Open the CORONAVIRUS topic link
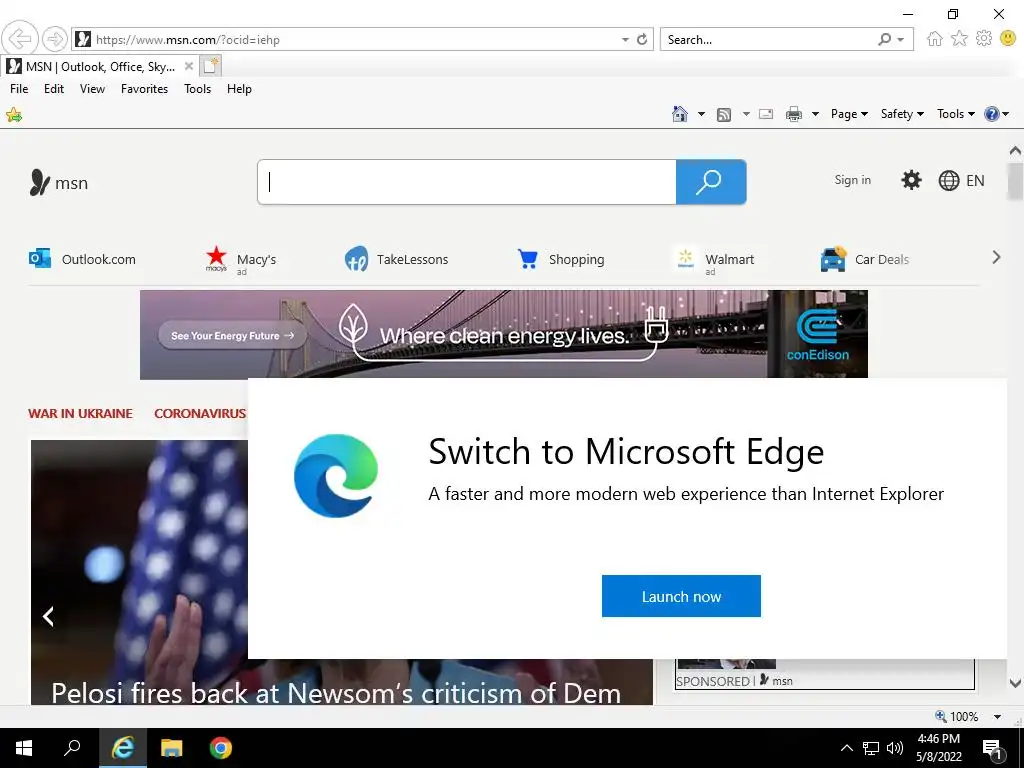 [x=200, y=413]
